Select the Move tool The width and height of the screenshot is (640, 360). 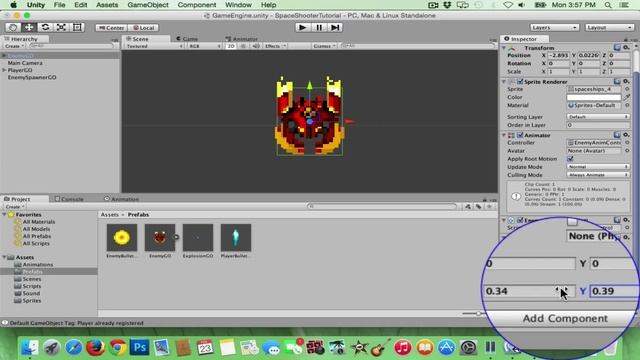[29, 27]
